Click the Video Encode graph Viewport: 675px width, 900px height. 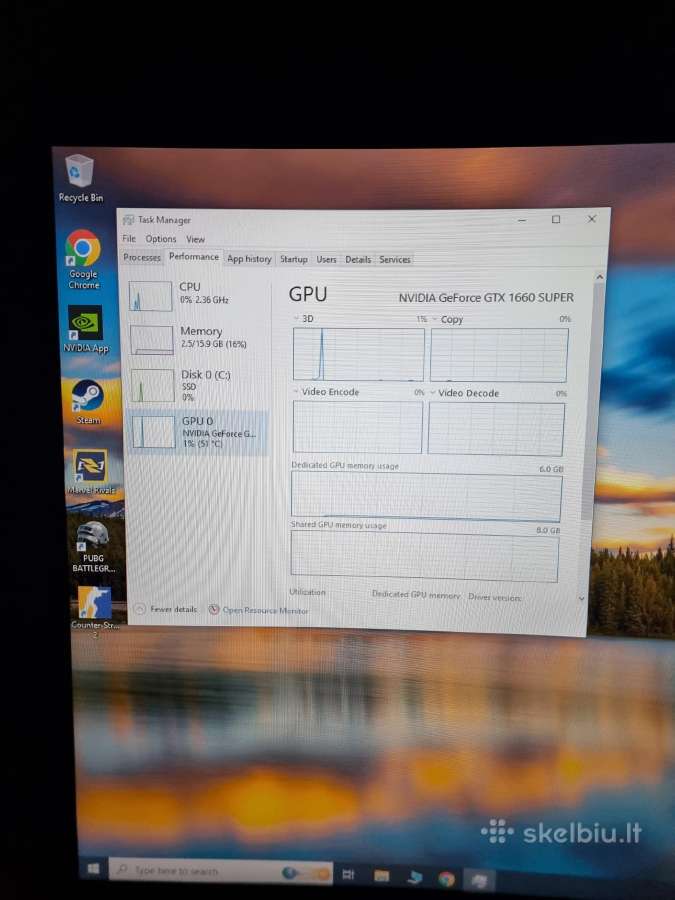(357, 427)
